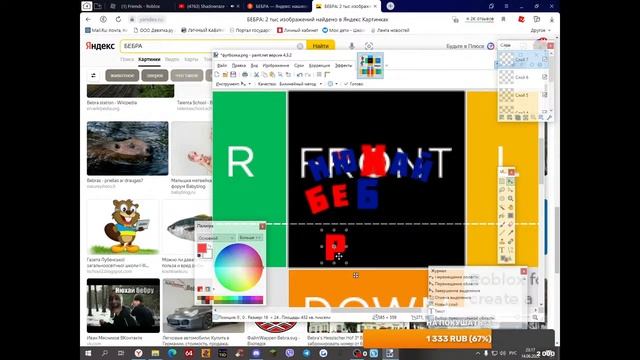
Task: Reload the page in browser toolbar
Action: pos(118,19)
